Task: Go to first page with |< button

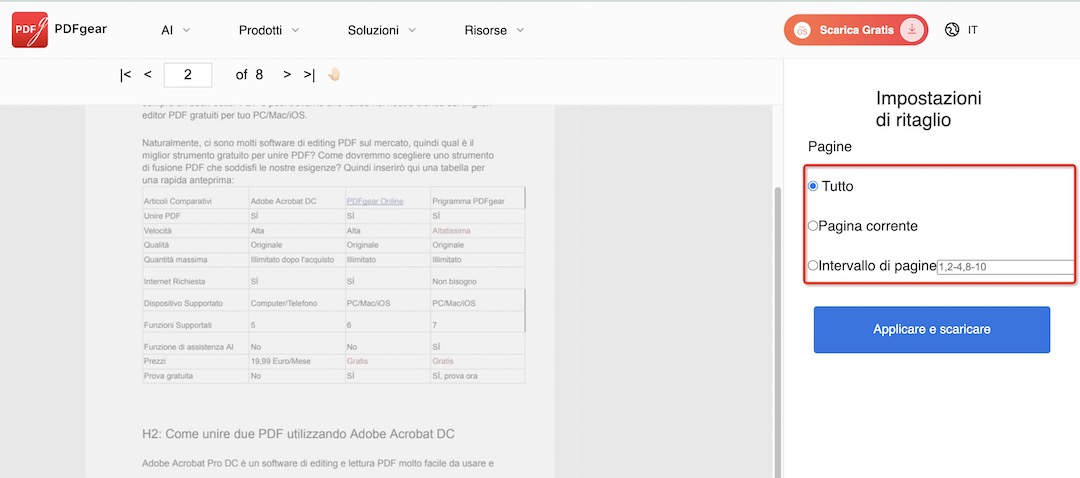Action: [125, 75]
